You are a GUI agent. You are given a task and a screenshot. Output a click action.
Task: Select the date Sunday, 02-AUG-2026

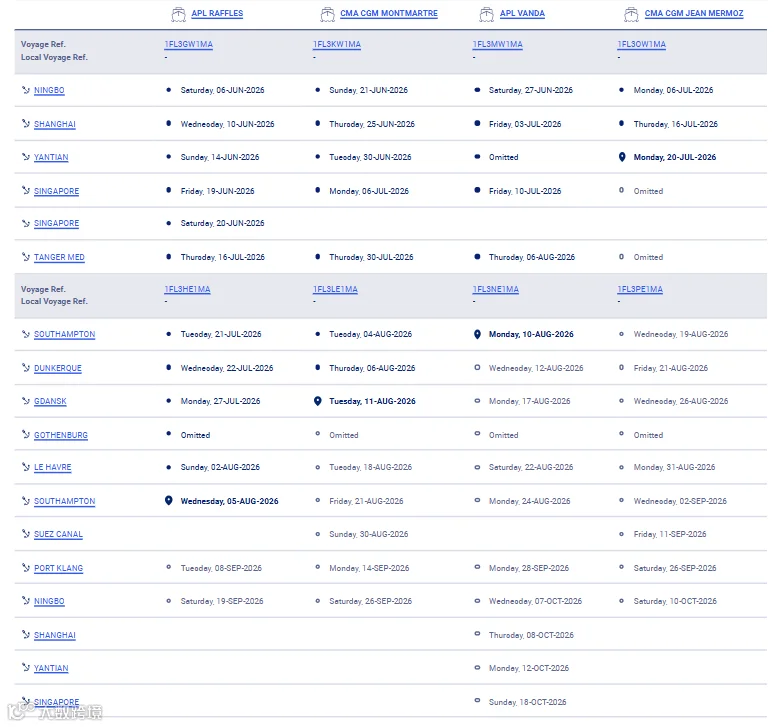pyautogui.click(x=220, y=467)
